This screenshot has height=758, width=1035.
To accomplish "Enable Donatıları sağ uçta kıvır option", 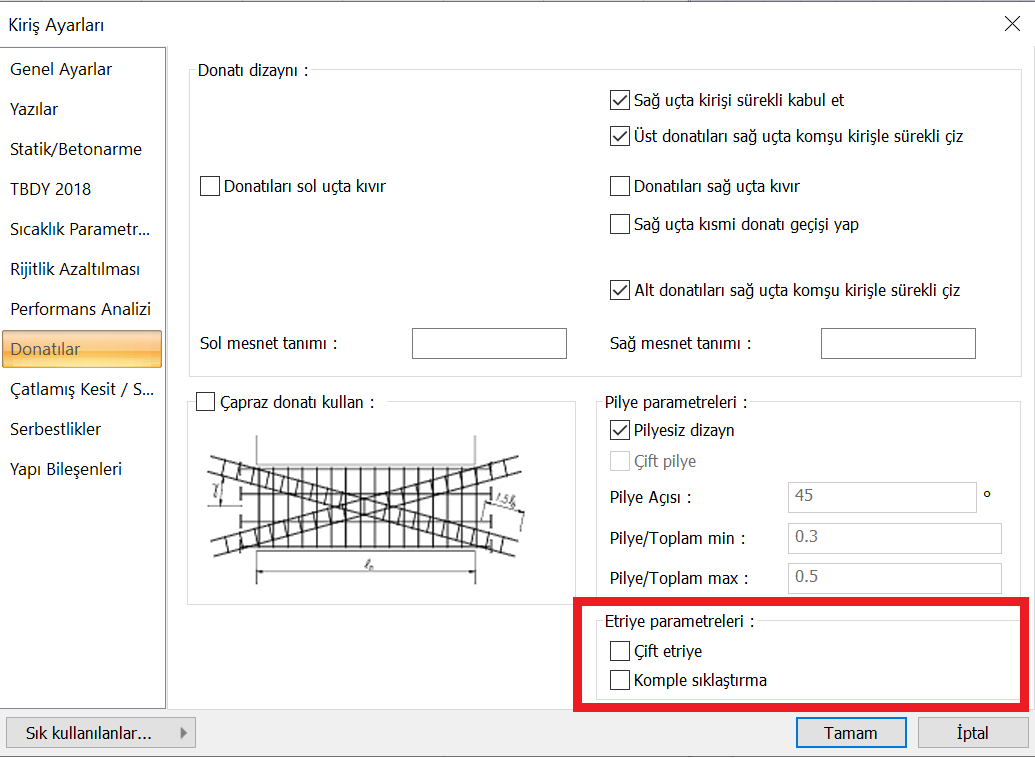I will 620,185.
